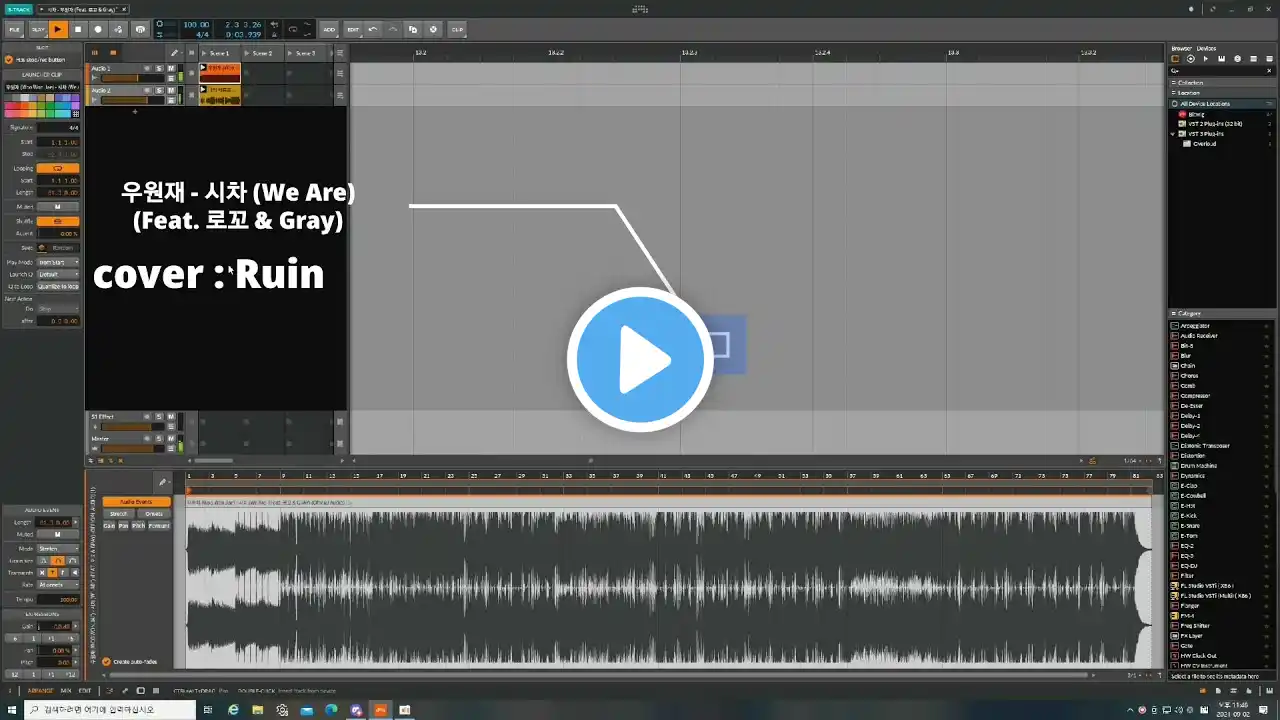Click the duplicate icon in toolbar
The width and height of the screenshot is (1280, 720).
[414, 29]
